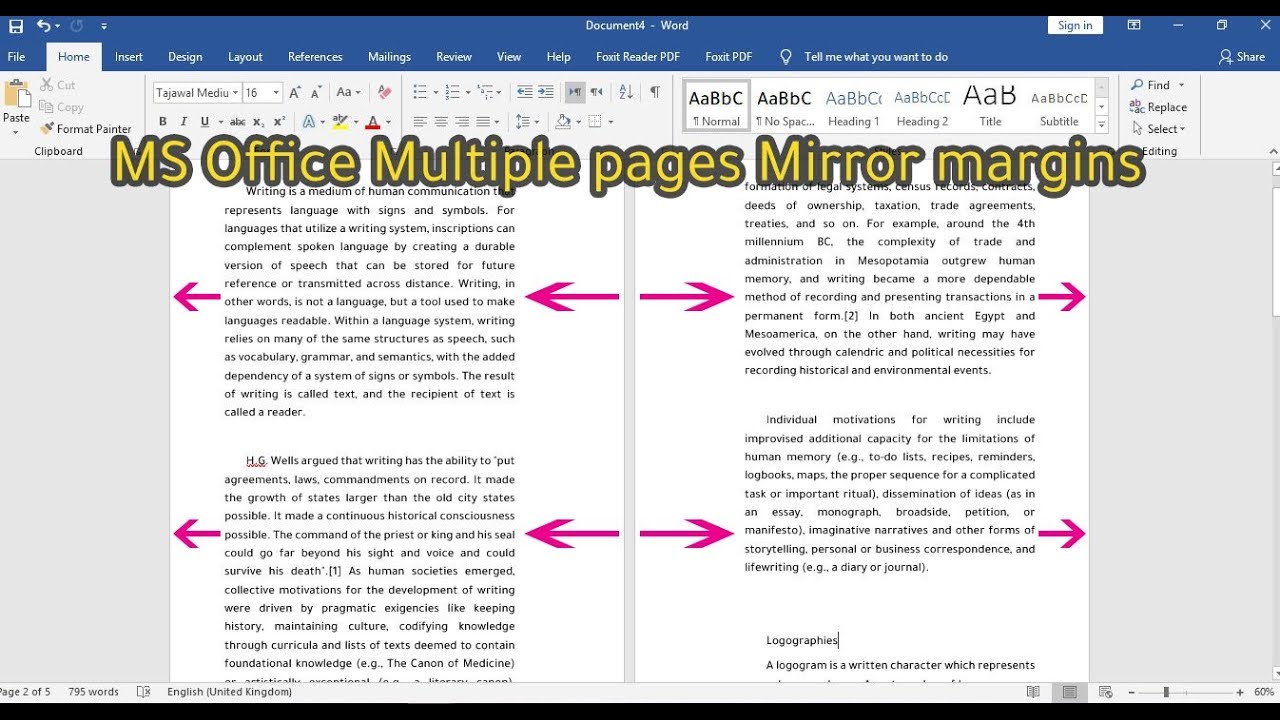Viewport: 1280px width, 720px height.
Task: Increase font size with the Grow Font icon
Action: (295, 92)
